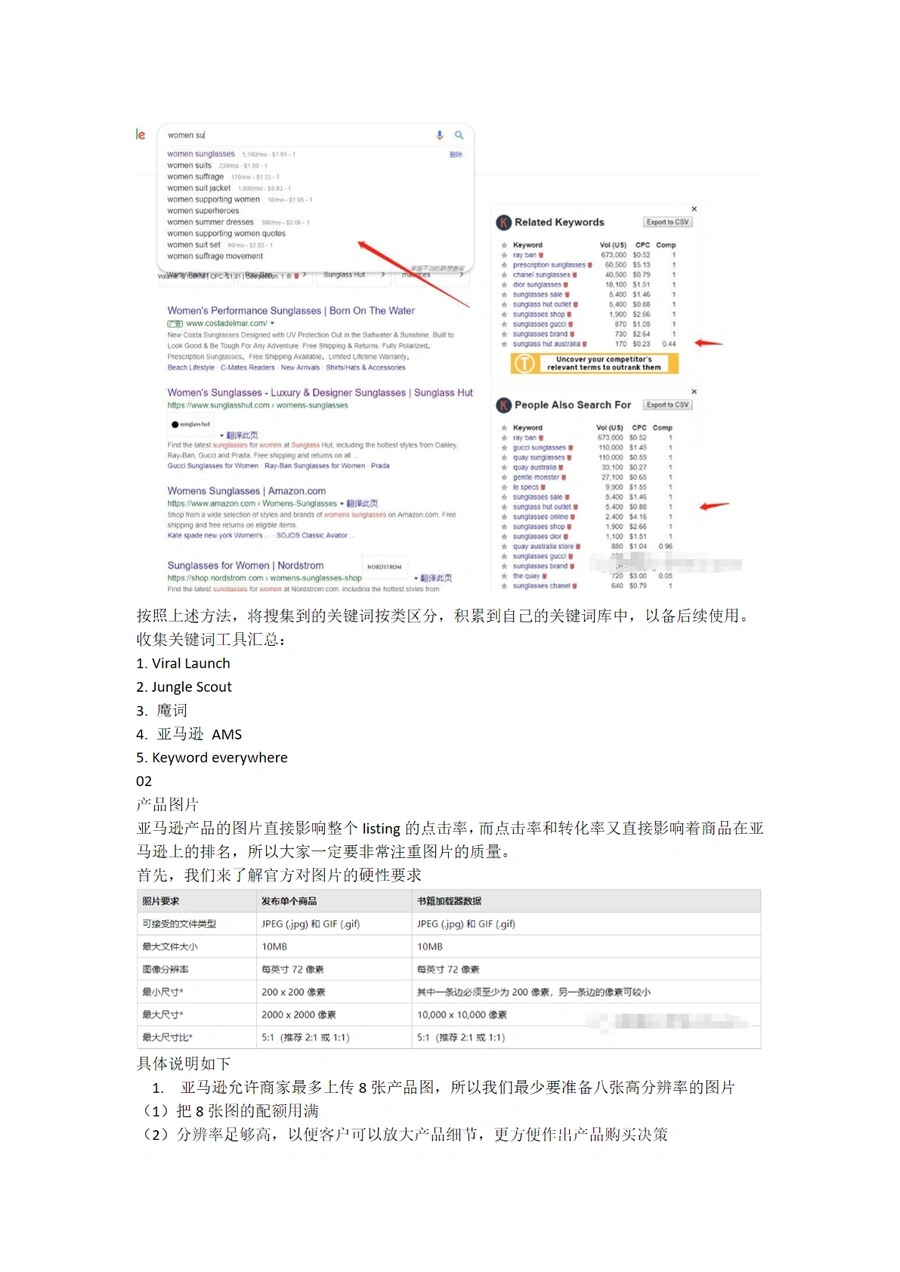Viewport: 900px width, 1272px height.
Task: Star the quay australia store keyword
Action: 505,546
